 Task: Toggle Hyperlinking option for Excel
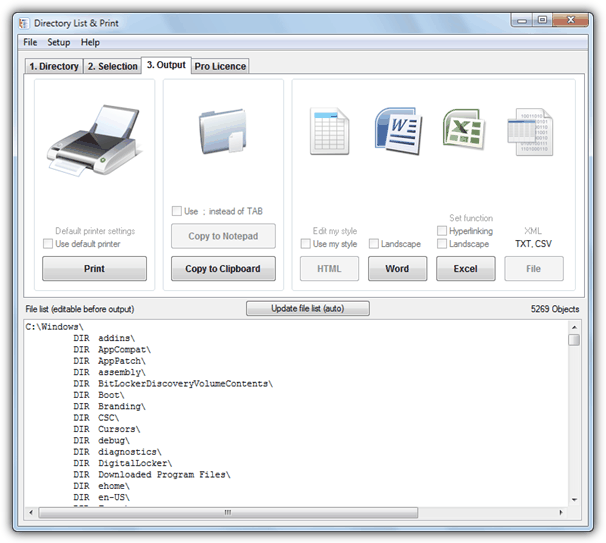coord(442,231)
